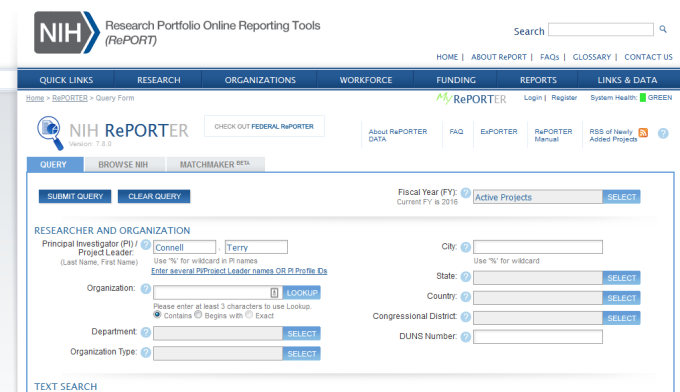Show help for Congressional District field

click(x=466, y=317)
